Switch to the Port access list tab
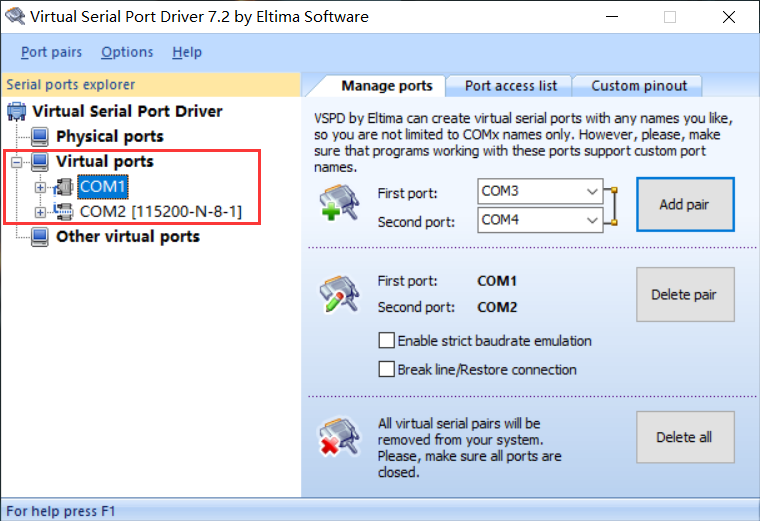This screenshot has height=521, width=760. click(x=511, y=86)
